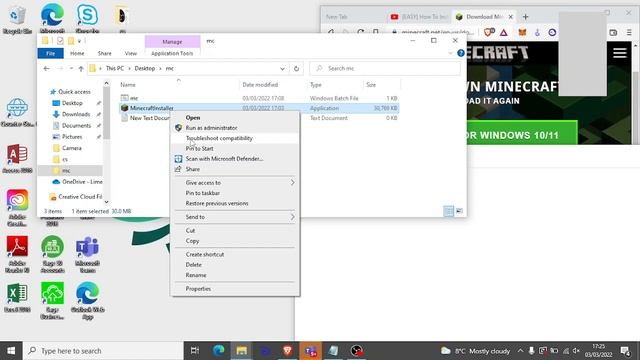
Task: Click Share in the context menu
Action: coord(235,169)
